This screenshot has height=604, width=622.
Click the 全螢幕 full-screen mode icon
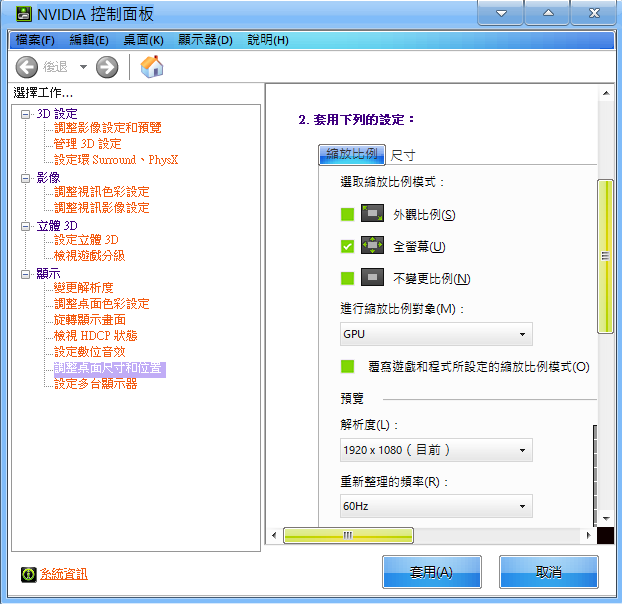[372, 245]
